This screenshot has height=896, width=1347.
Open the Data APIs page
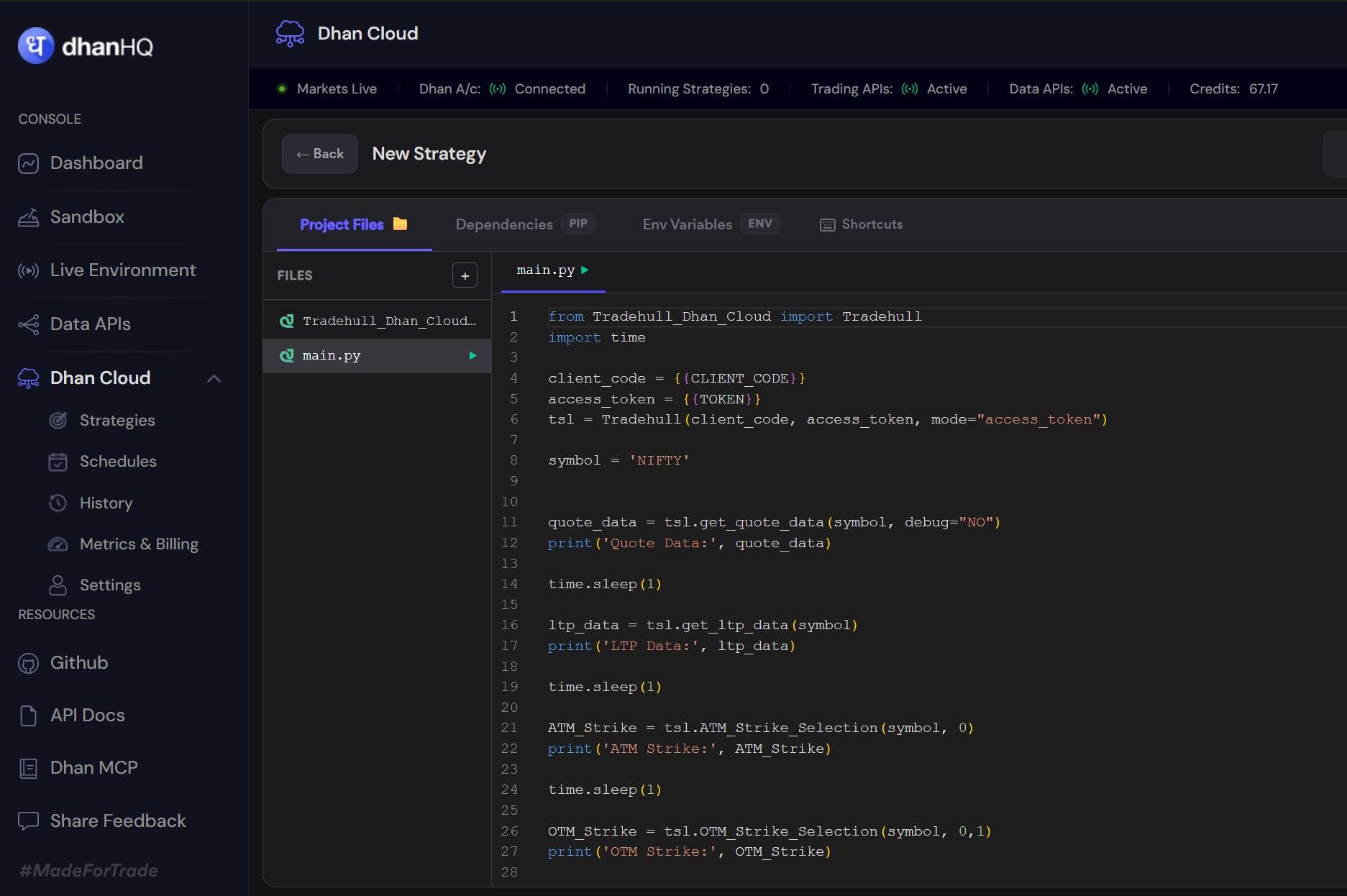coord(91,324)
